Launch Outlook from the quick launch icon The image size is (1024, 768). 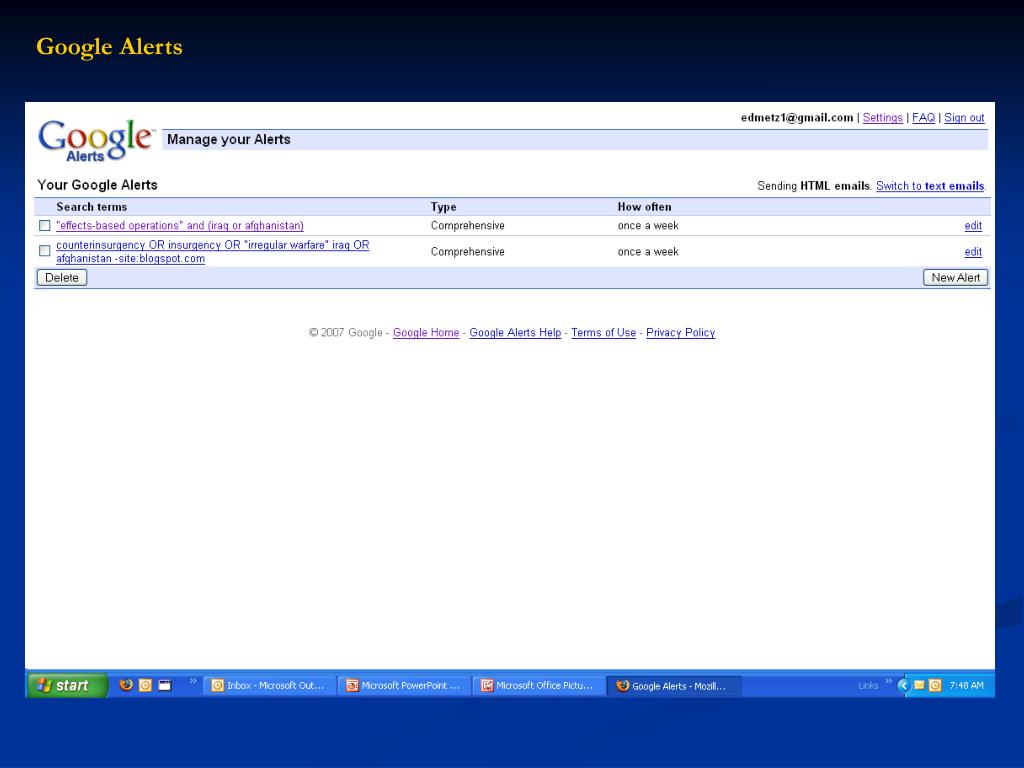pos(146,685)
